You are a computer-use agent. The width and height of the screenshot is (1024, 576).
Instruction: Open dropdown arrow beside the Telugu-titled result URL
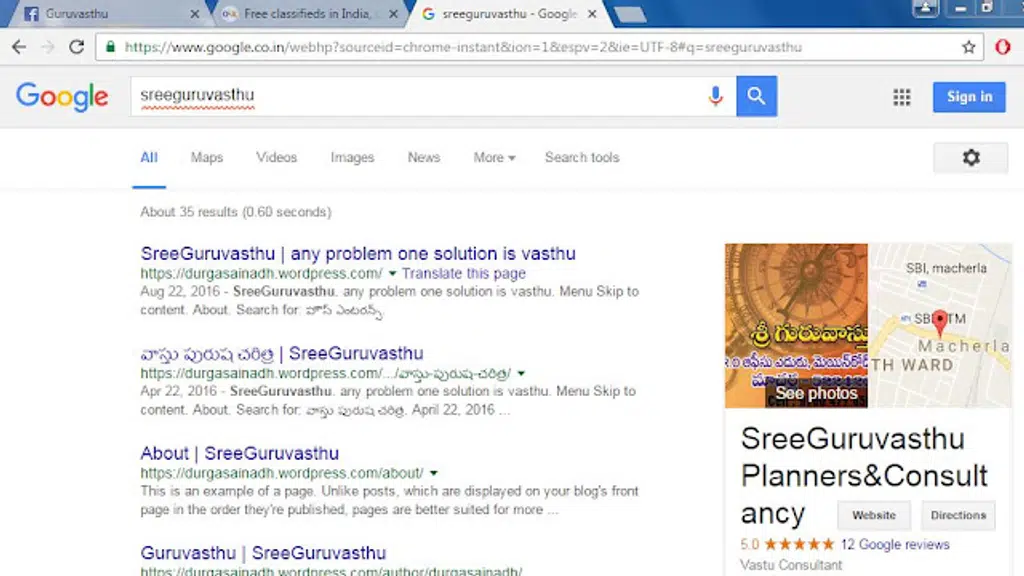(521, 374)
